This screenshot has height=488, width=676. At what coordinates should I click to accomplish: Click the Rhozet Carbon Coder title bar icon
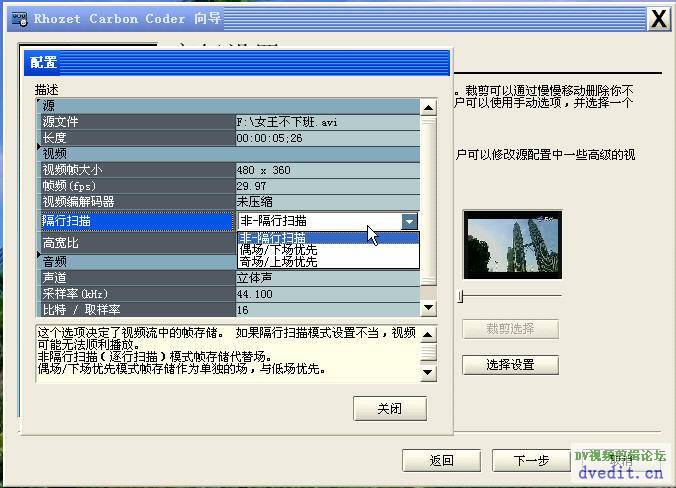[x=19, y=19]
